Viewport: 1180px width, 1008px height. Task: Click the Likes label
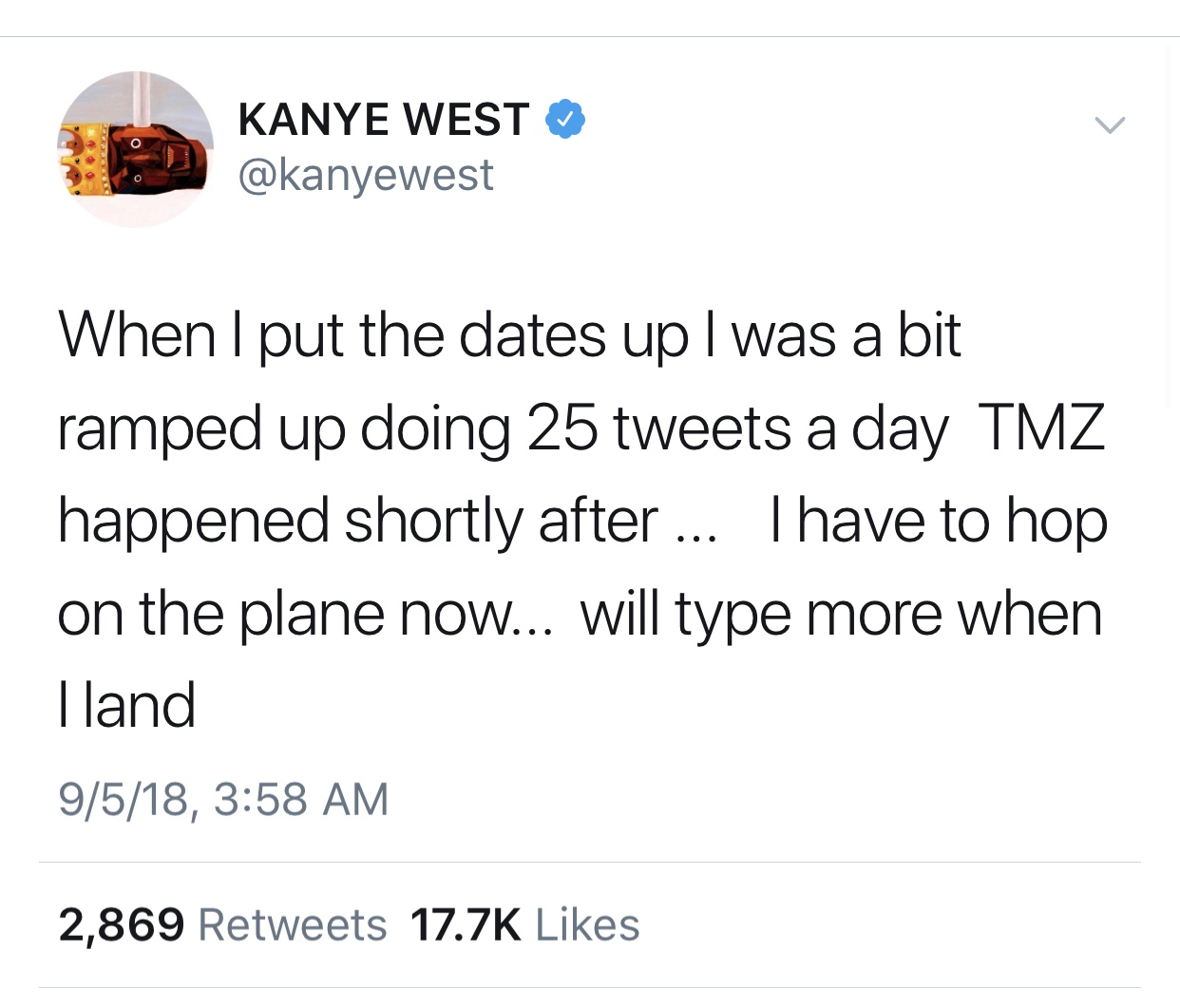point(588,924)
